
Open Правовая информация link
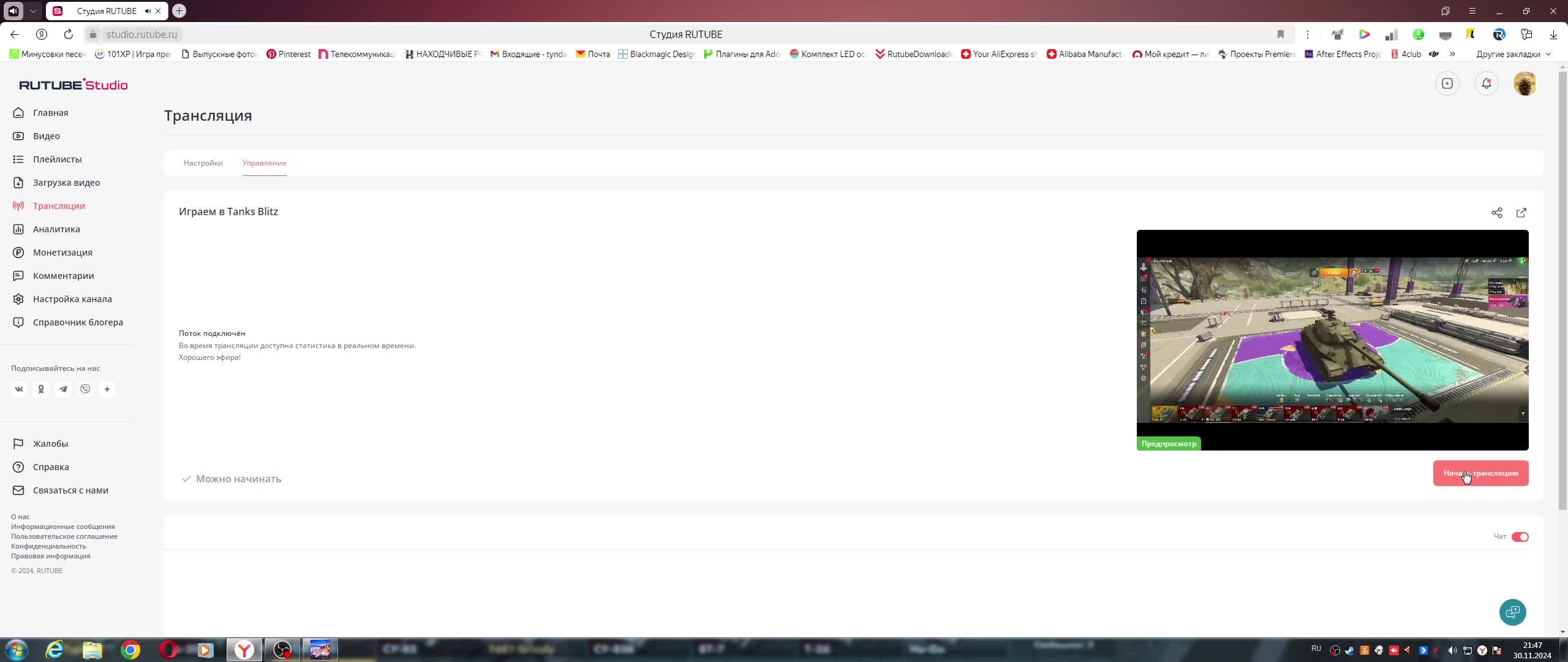click(x=50, y=556)
